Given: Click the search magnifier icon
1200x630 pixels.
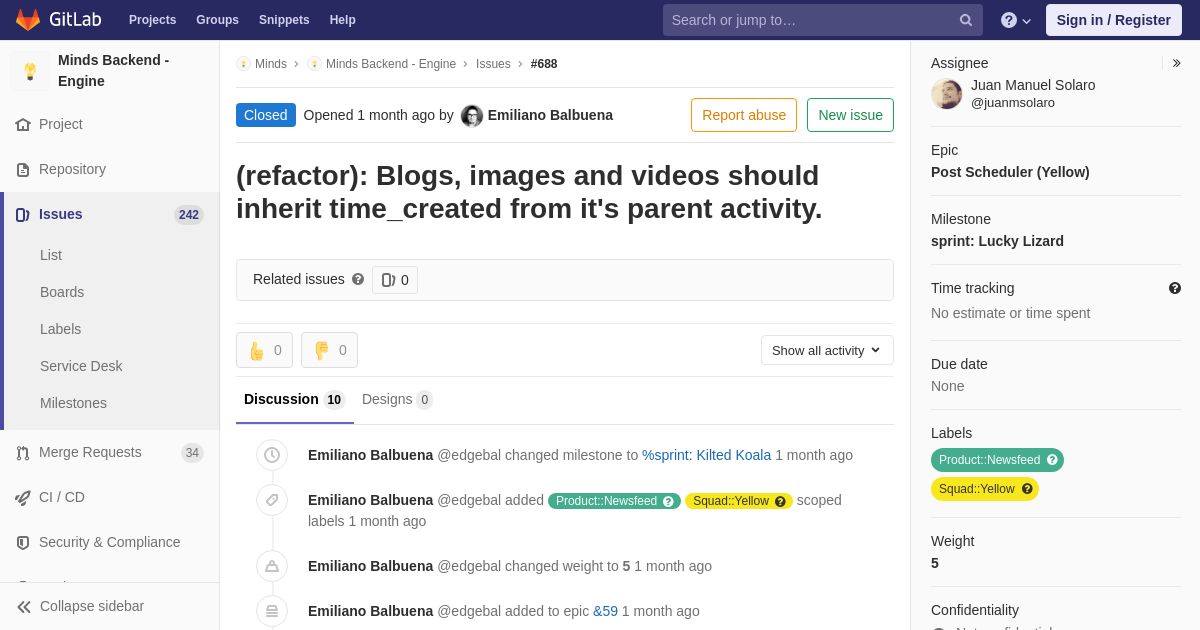Looking at the screenshot, I should pyautogui.click(x=965, y=20).
